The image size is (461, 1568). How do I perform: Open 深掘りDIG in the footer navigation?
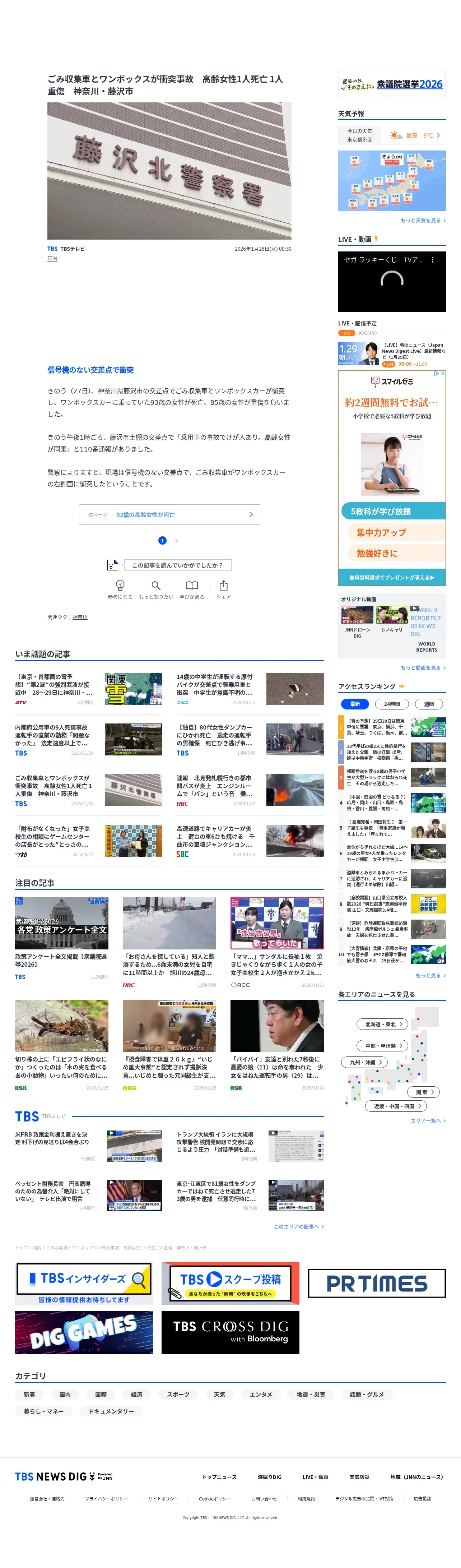click(269, 1477)
